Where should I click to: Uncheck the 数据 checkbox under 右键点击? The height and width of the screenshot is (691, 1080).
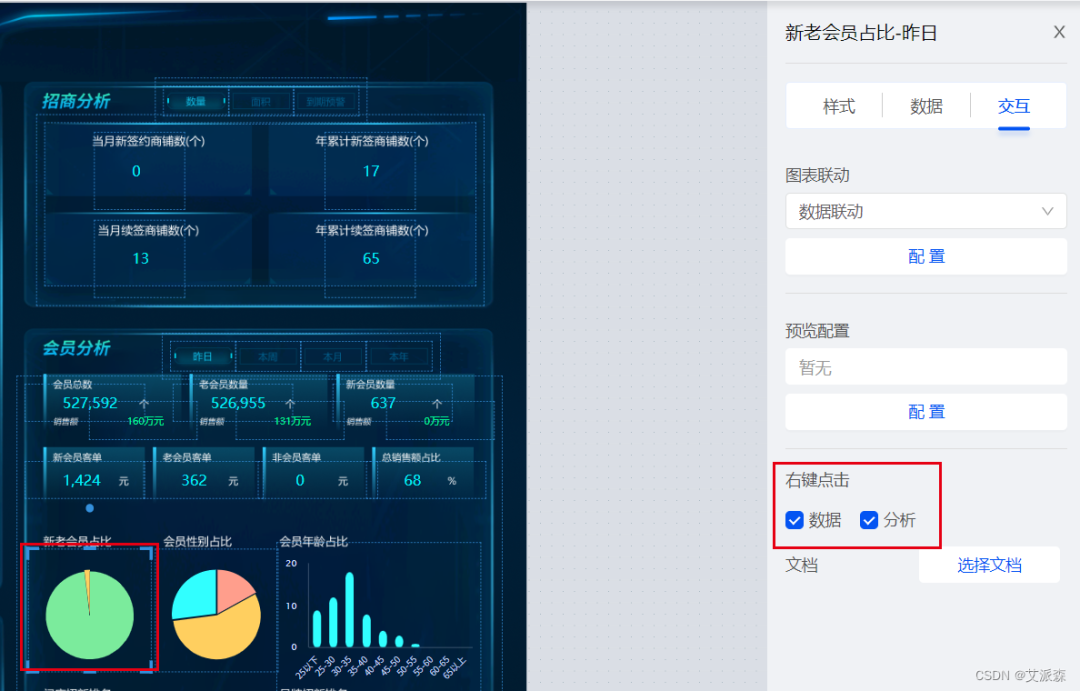[794, 520]
